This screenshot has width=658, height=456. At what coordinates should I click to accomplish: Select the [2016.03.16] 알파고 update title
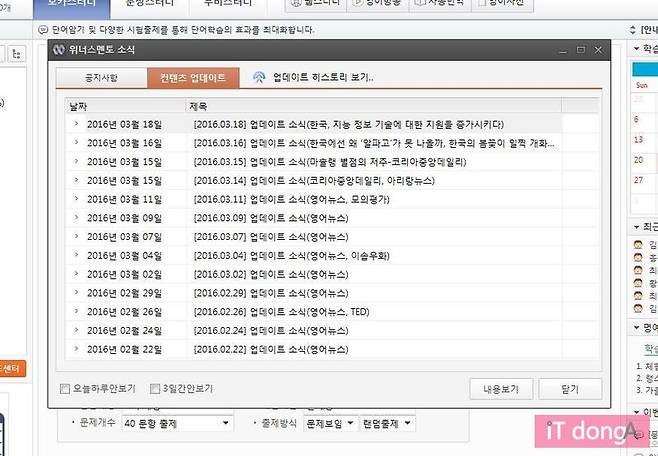click(374, 143)
